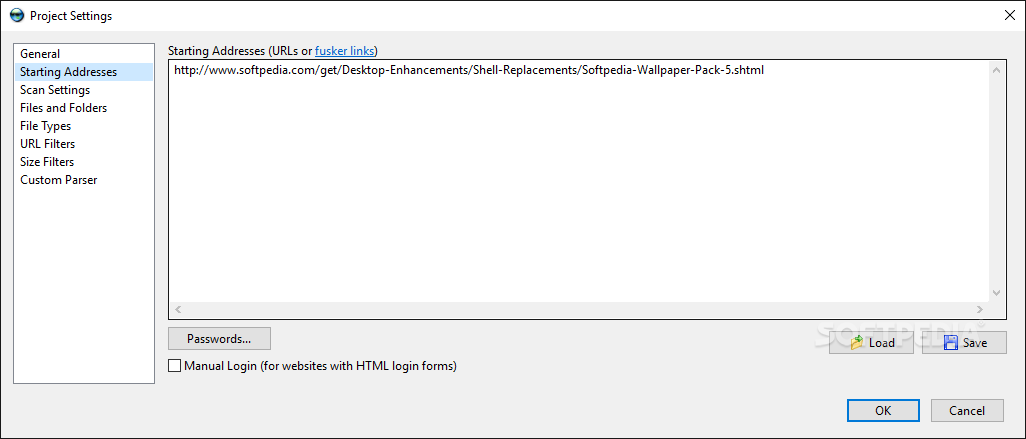Open the General settings page
Screen dimensions: 1026x439
click(x=40, y=54)
